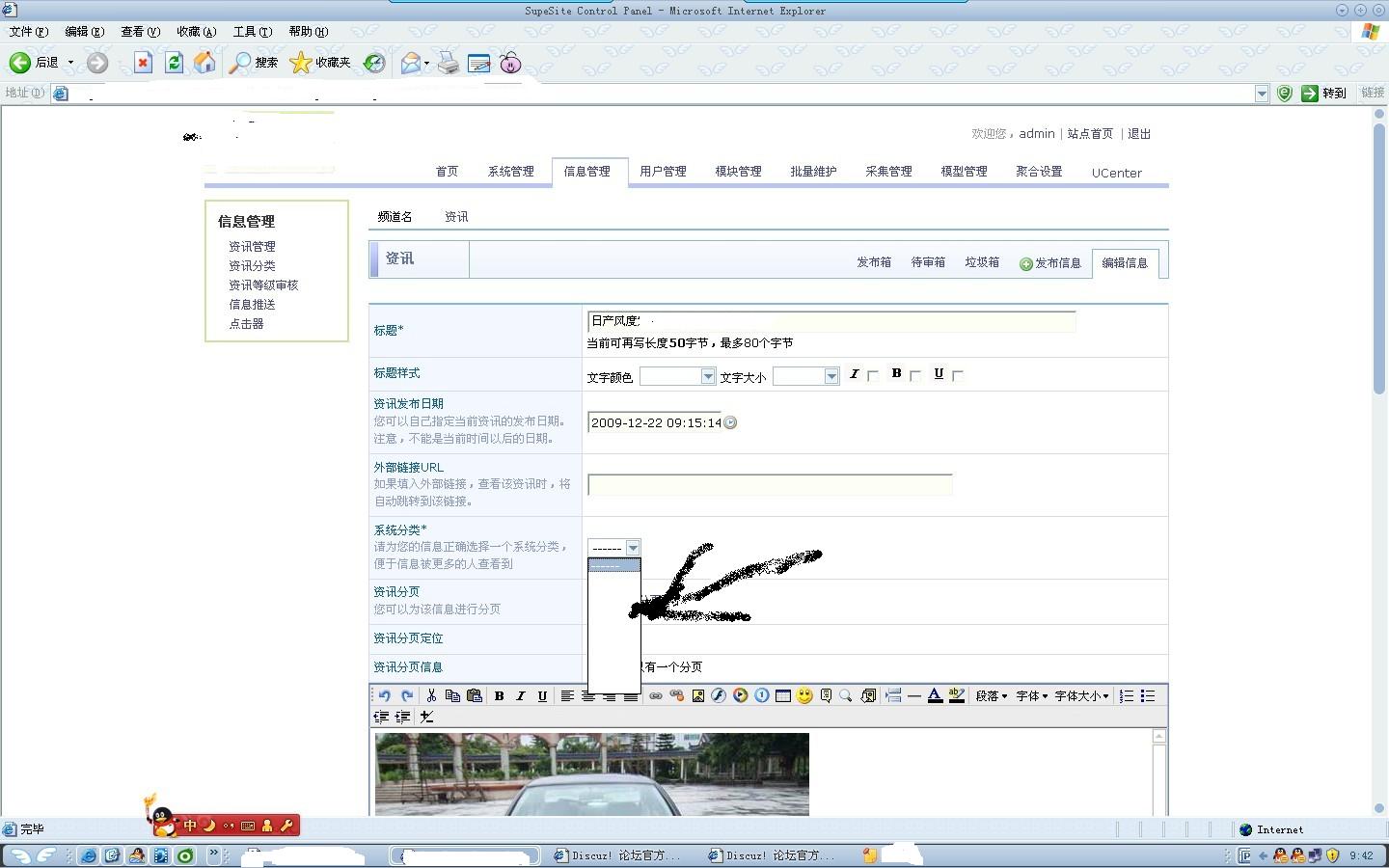This screenshot has height=868, width=1389.
Task: Insert a table in the editor
Action: click(783, 695)
